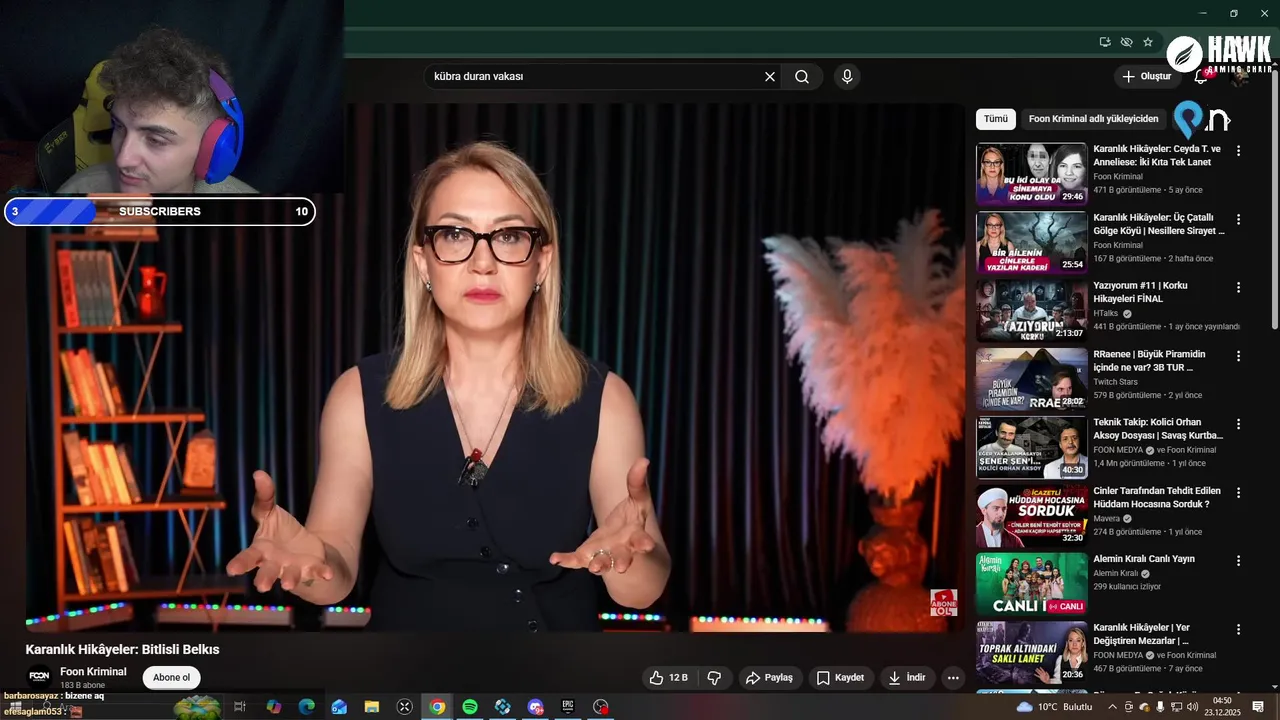Open 'RRaenee | Büyük Piramidin içinde ne var?' title
This screenshot has width=1280, height=720.
[x=1149, y=361]
